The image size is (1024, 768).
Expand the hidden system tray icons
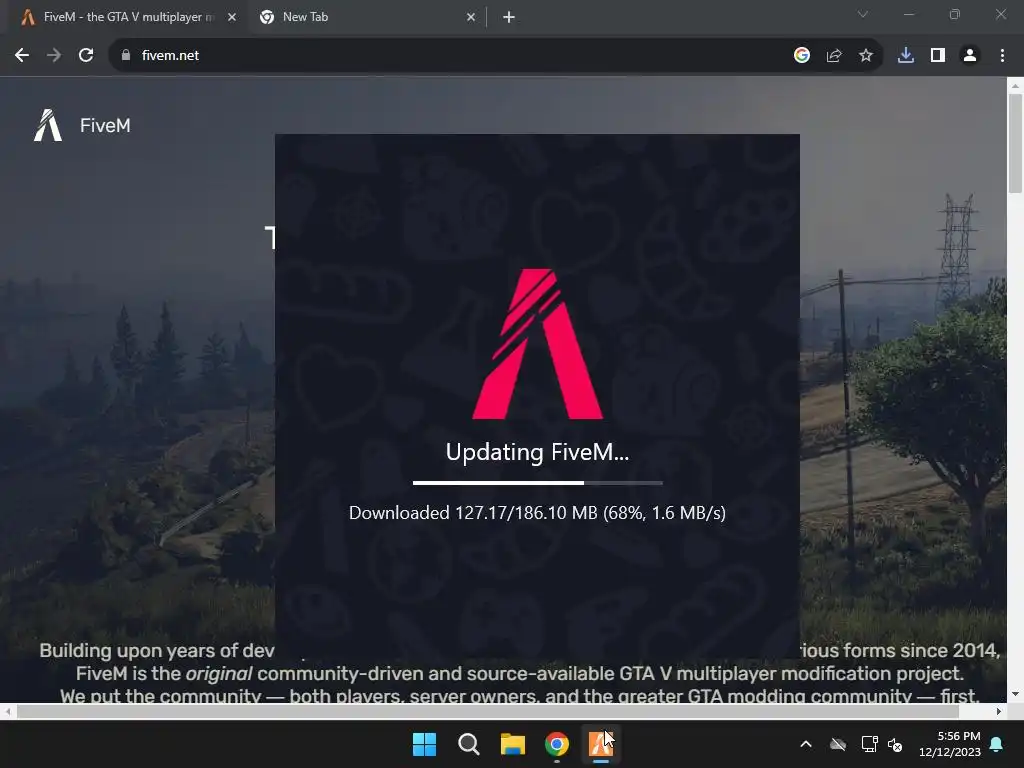806,744
